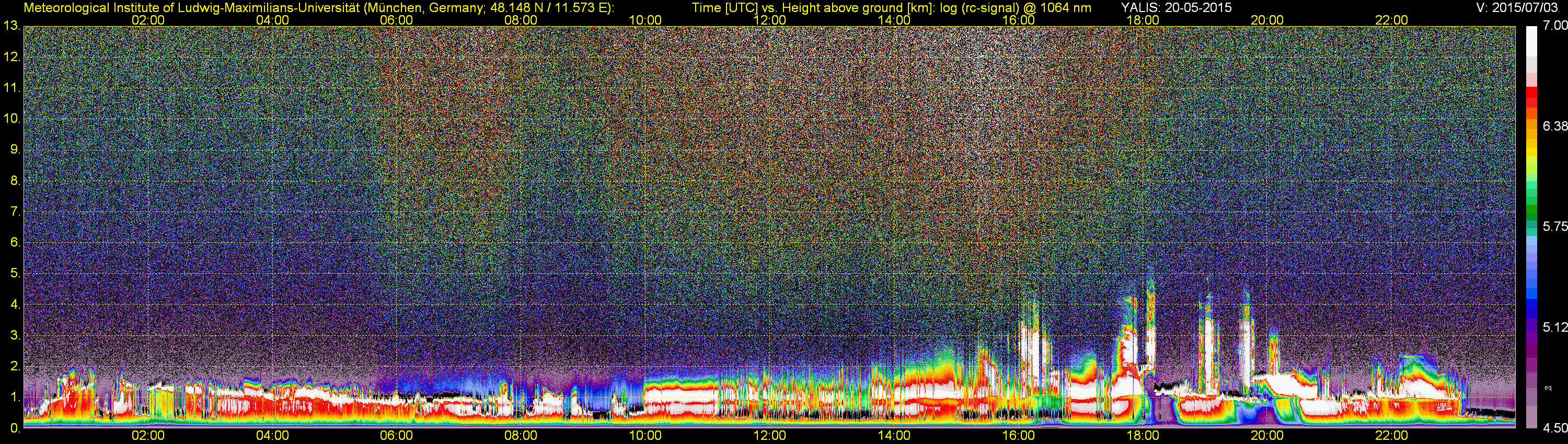Select the 12:00 label on the top time axis

point(769,20)
